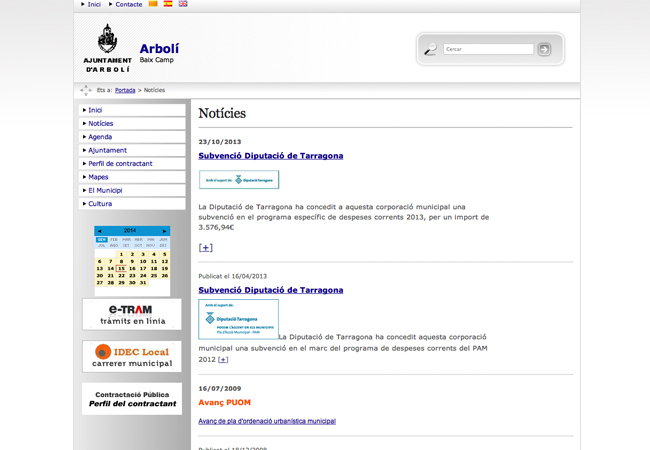Open Notícies in the sidebar menu

pos(100,124)
